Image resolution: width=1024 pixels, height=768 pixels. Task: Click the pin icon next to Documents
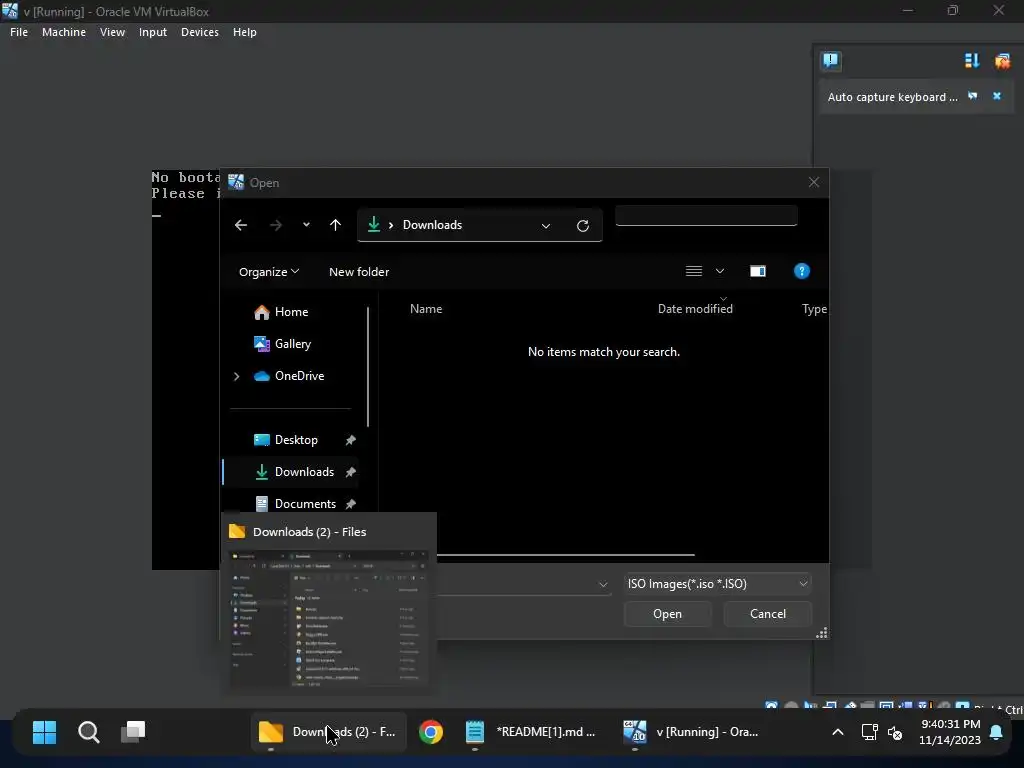click(351, 504)
